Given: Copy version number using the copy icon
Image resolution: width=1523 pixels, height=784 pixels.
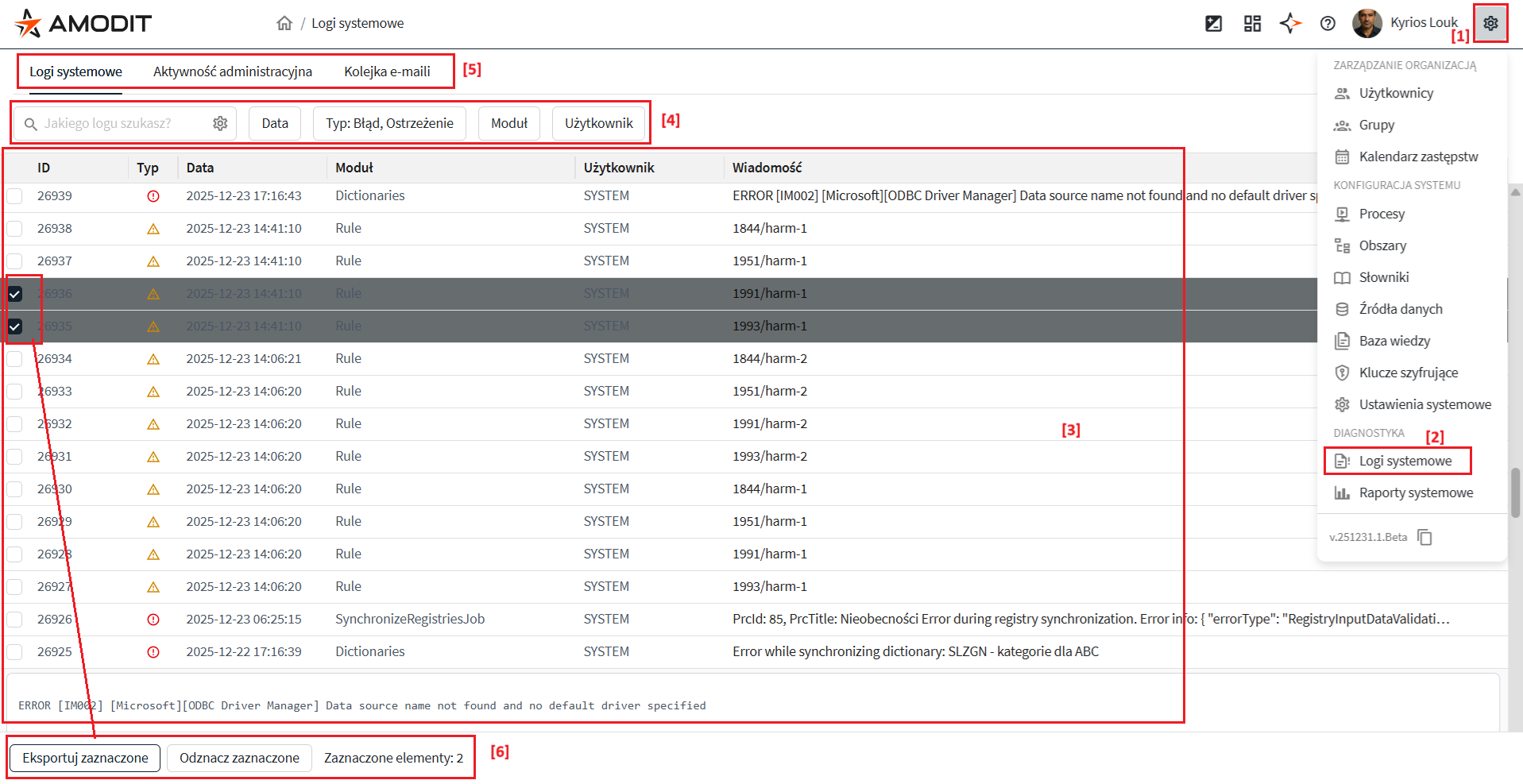Looking at the screenshot, I should pos(1425,538).
